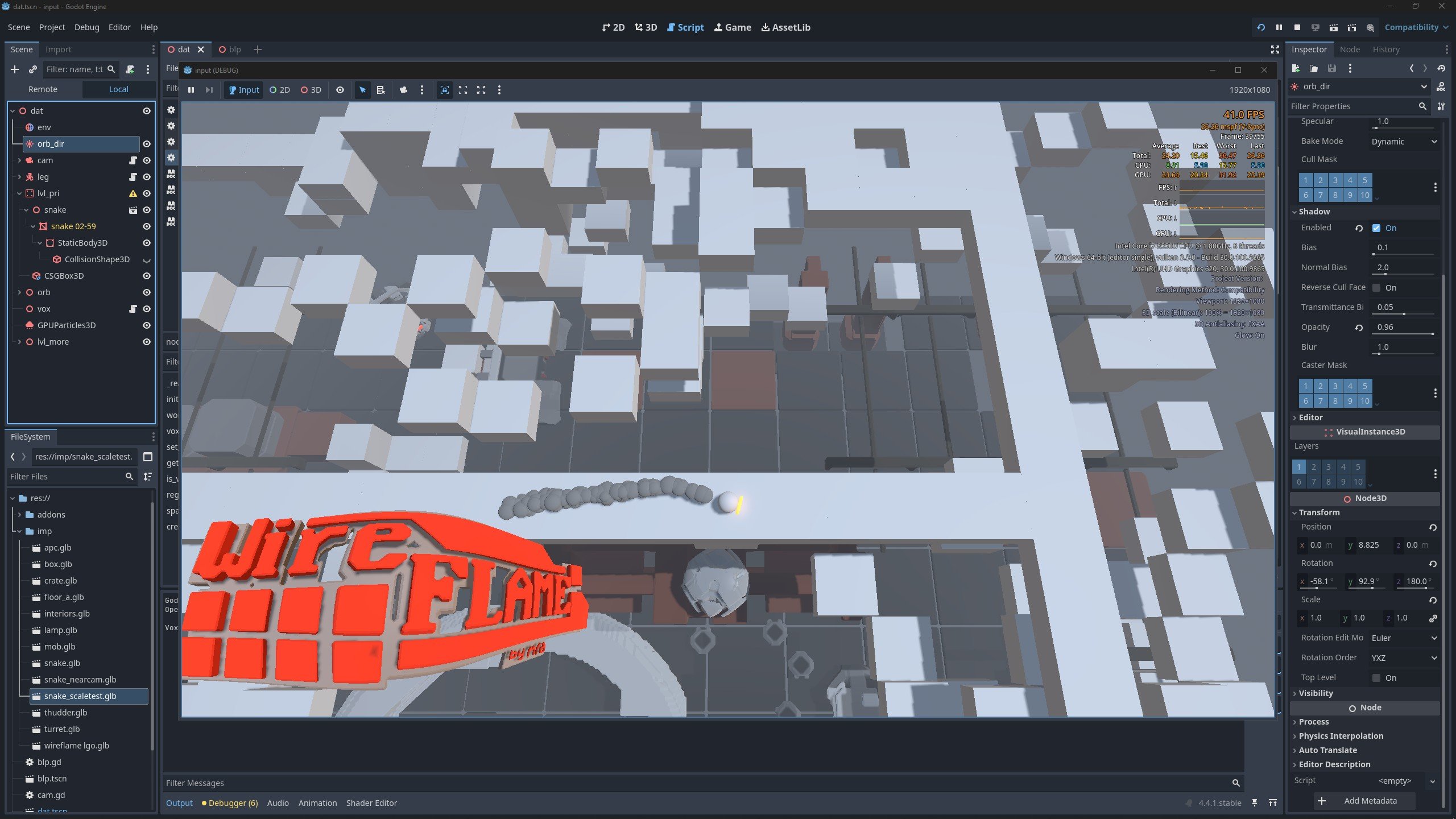Override the game camera icon

(x=404, y=90)
